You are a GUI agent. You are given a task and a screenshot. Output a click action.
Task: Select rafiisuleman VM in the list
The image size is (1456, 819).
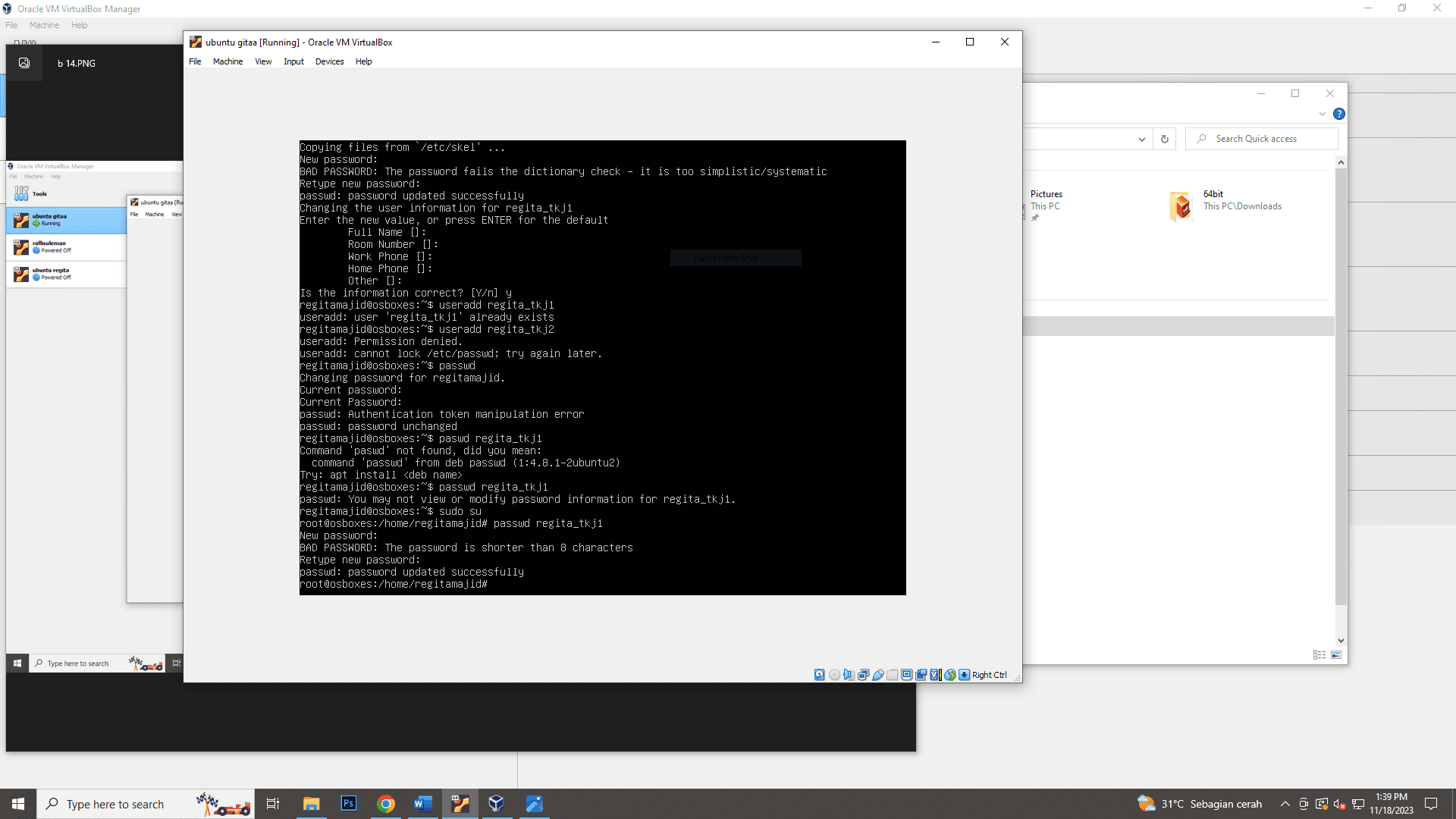click(x=67, y=247)
